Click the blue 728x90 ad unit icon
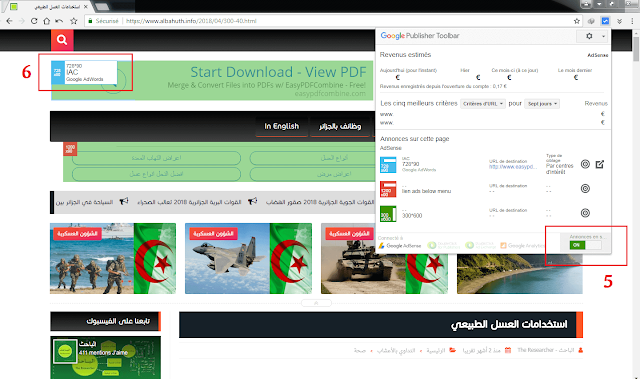 click(x=388, y=165)
